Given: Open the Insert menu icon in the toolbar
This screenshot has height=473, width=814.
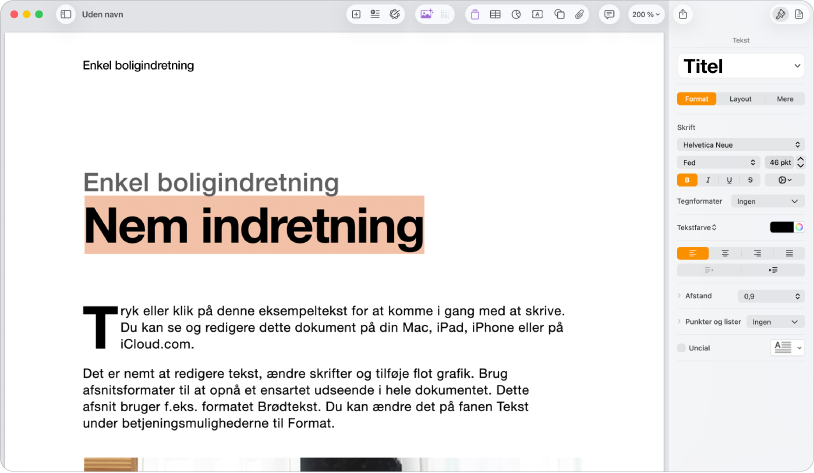Looking at the screenshot, I should pos(375,15).
